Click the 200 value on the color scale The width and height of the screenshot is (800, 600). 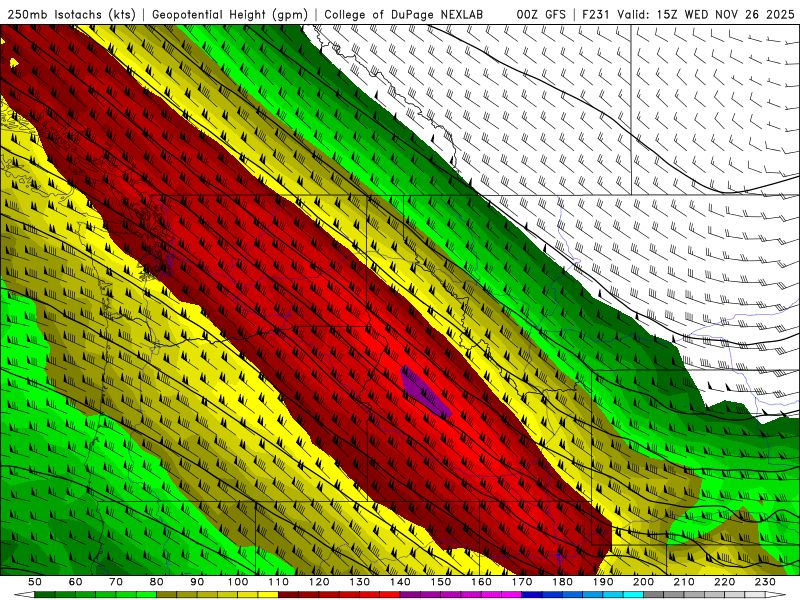pos(644,582)
